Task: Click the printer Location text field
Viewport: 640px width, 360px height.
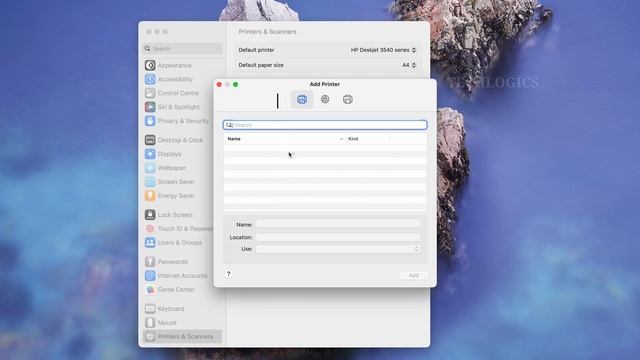Action: [338, 237]
